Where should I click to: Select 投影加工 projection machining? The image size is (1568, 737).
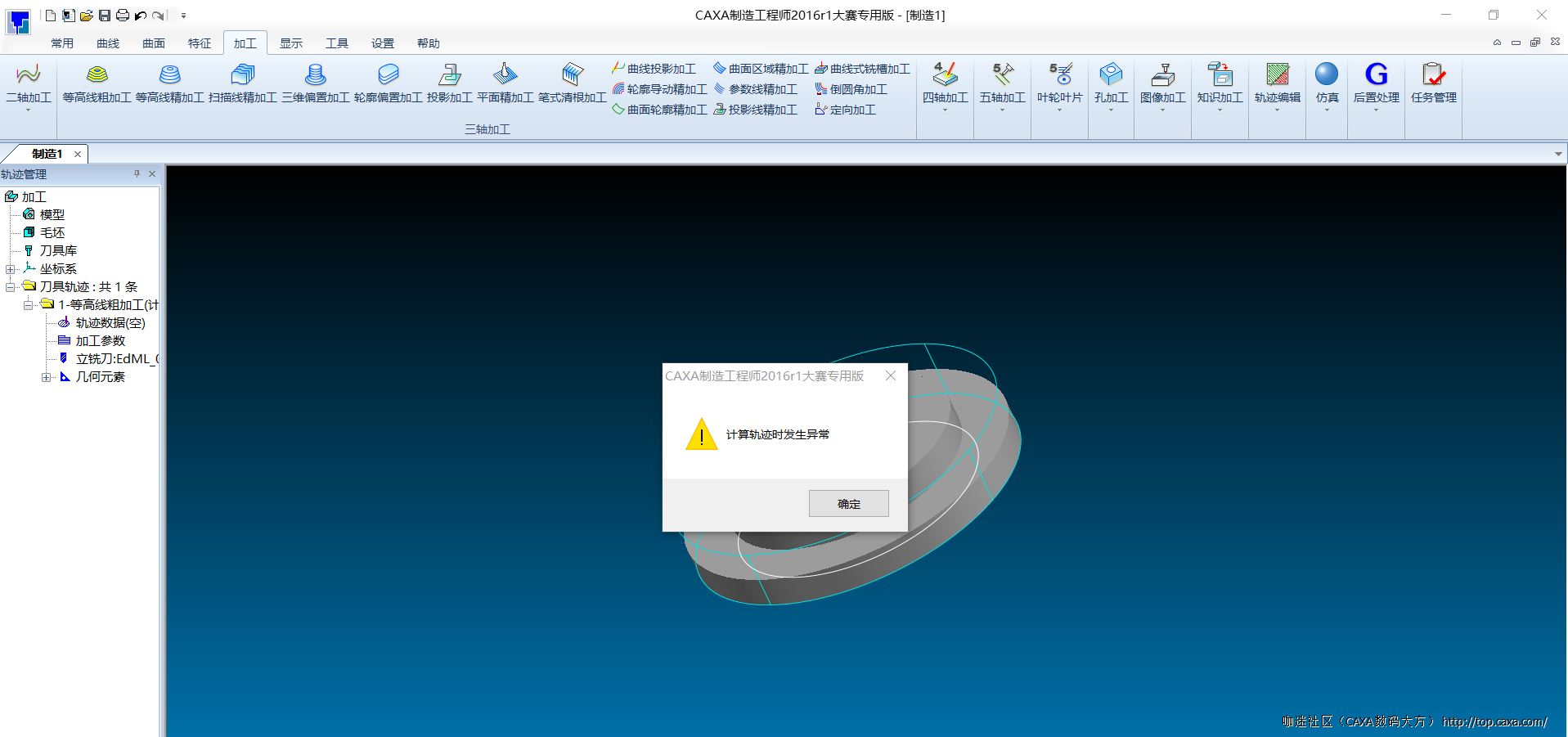click(449, 83)
